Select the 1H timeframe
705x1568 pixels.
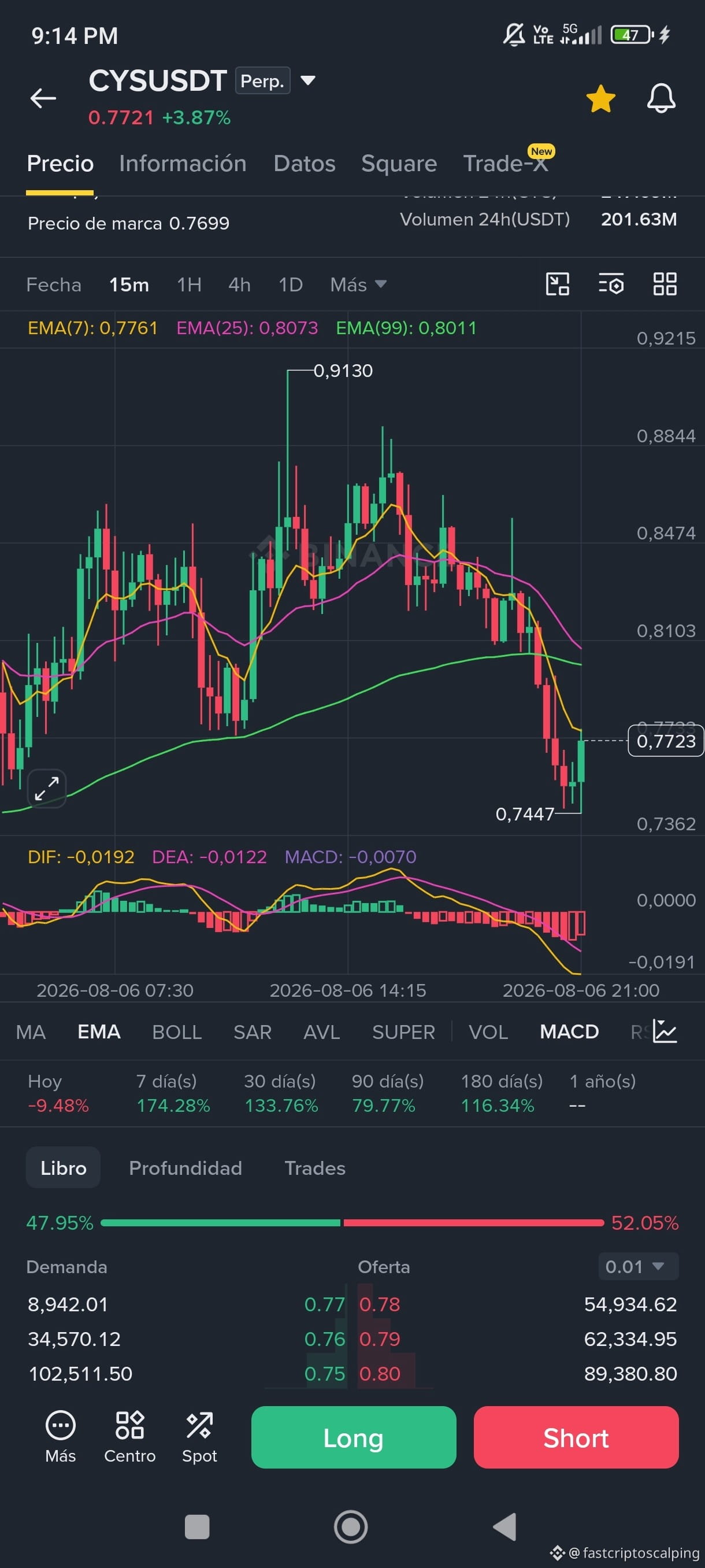pos(189,284)
